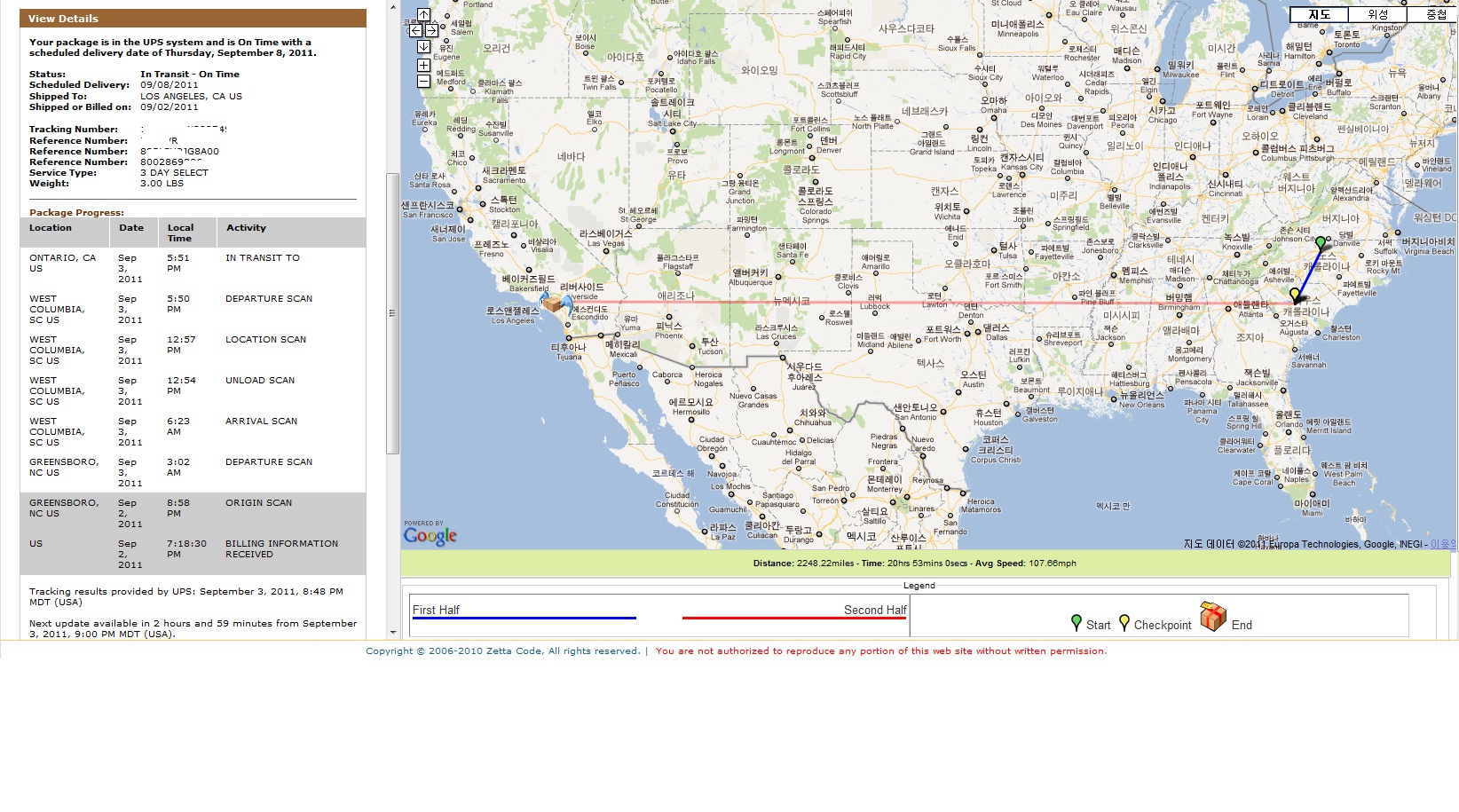The width and height of the screenshot is (1459, 812).
Task: Click the package box marker near Los Angeles
Action: (554, 304)
